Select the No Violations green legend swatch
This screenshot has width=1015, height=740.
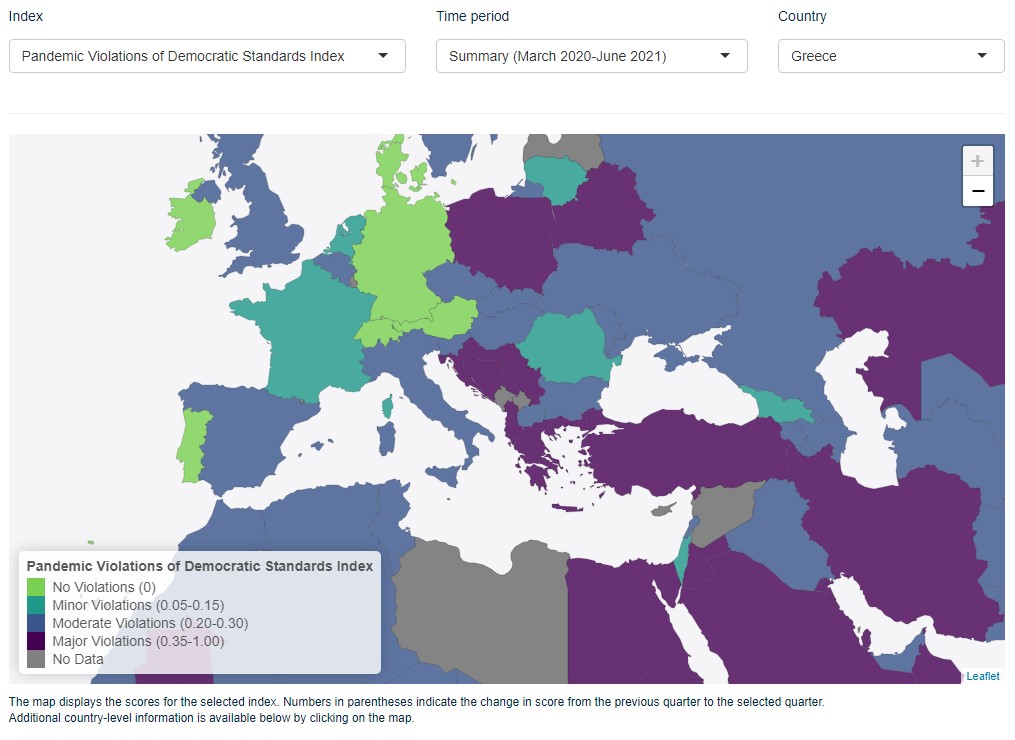tap(36, 587)
